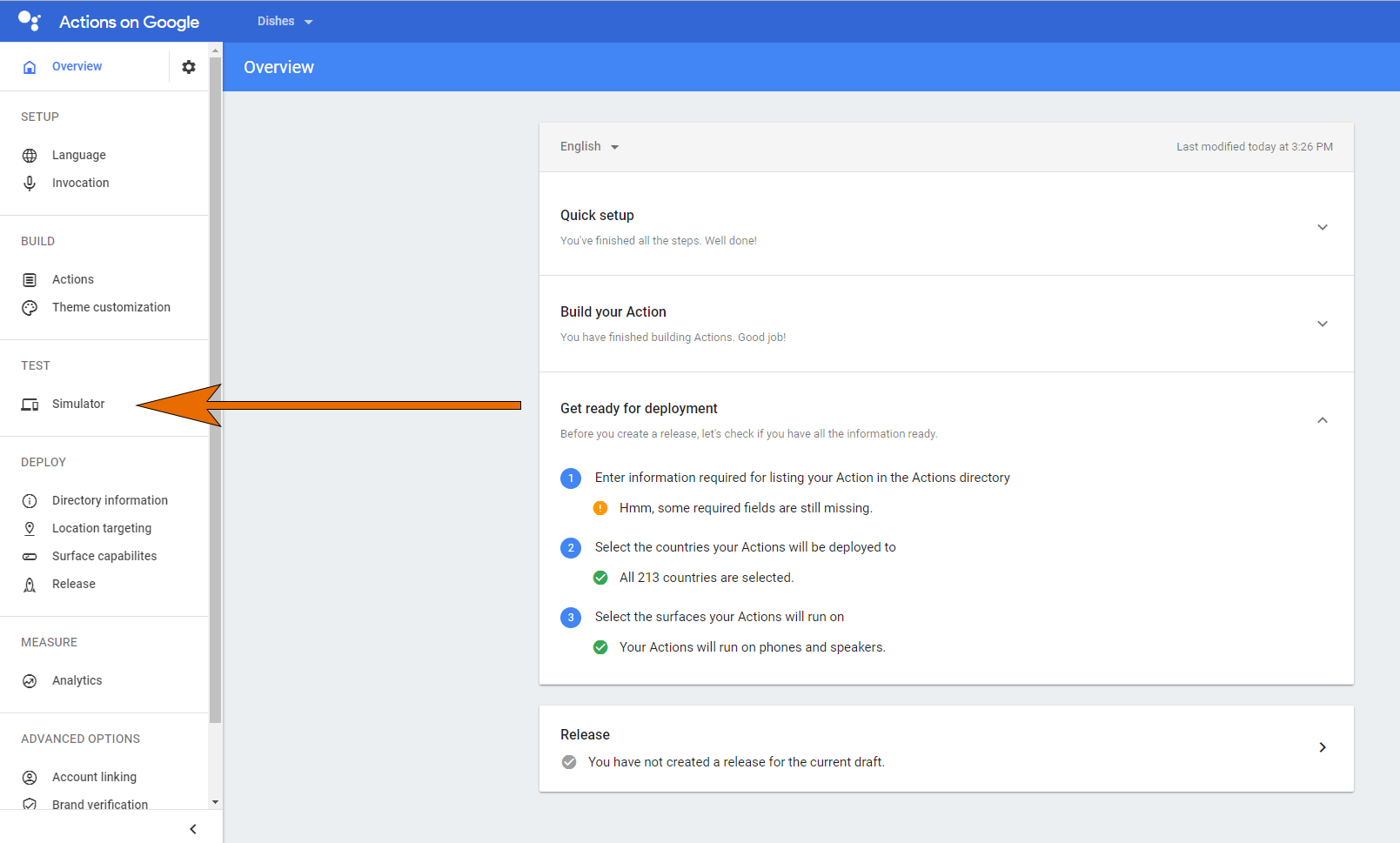The image size is (1400, 843).
Task: Open the English language dropdown
Action: coord(589,147)
